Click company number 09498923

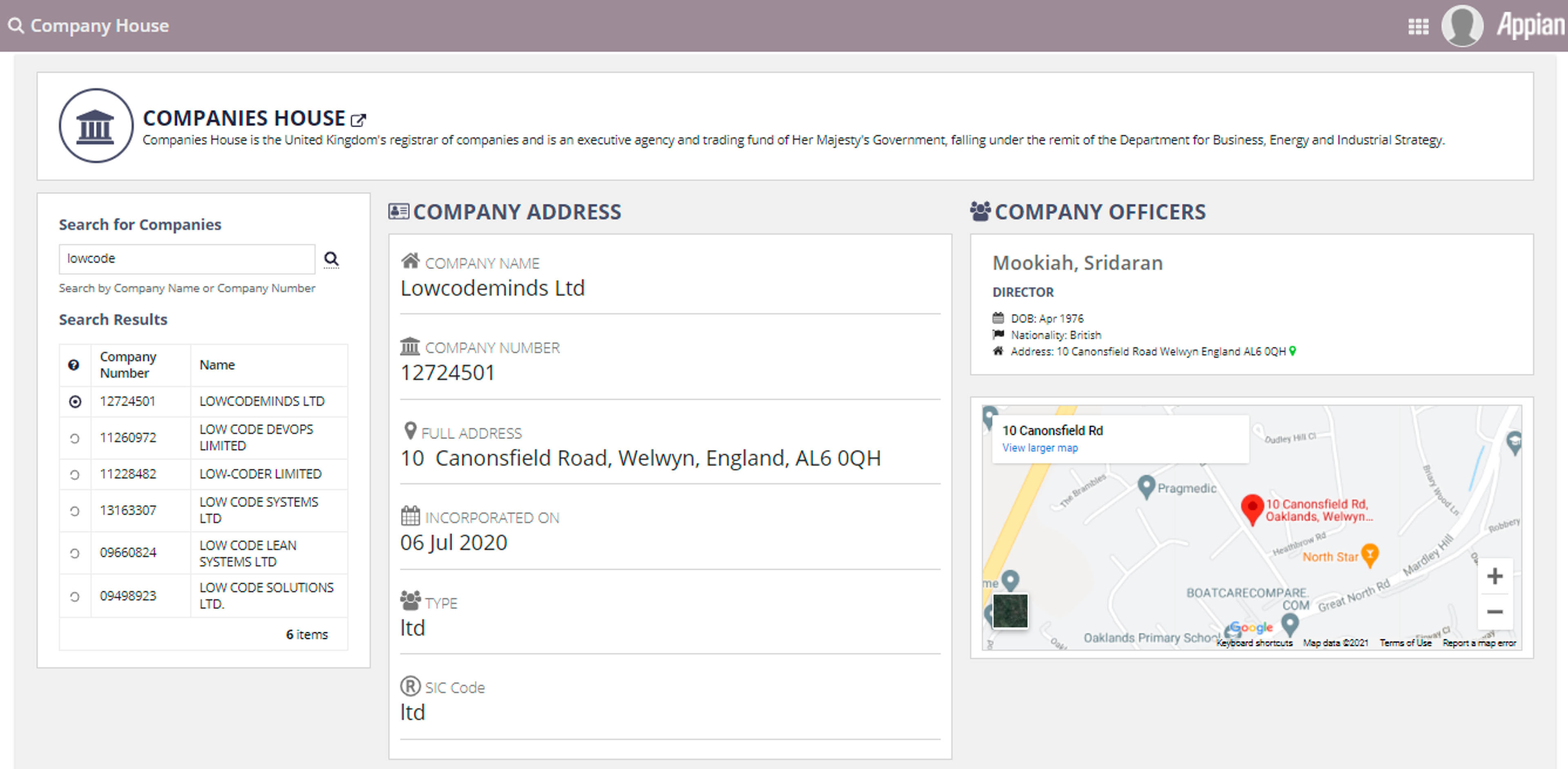(128, 596)
